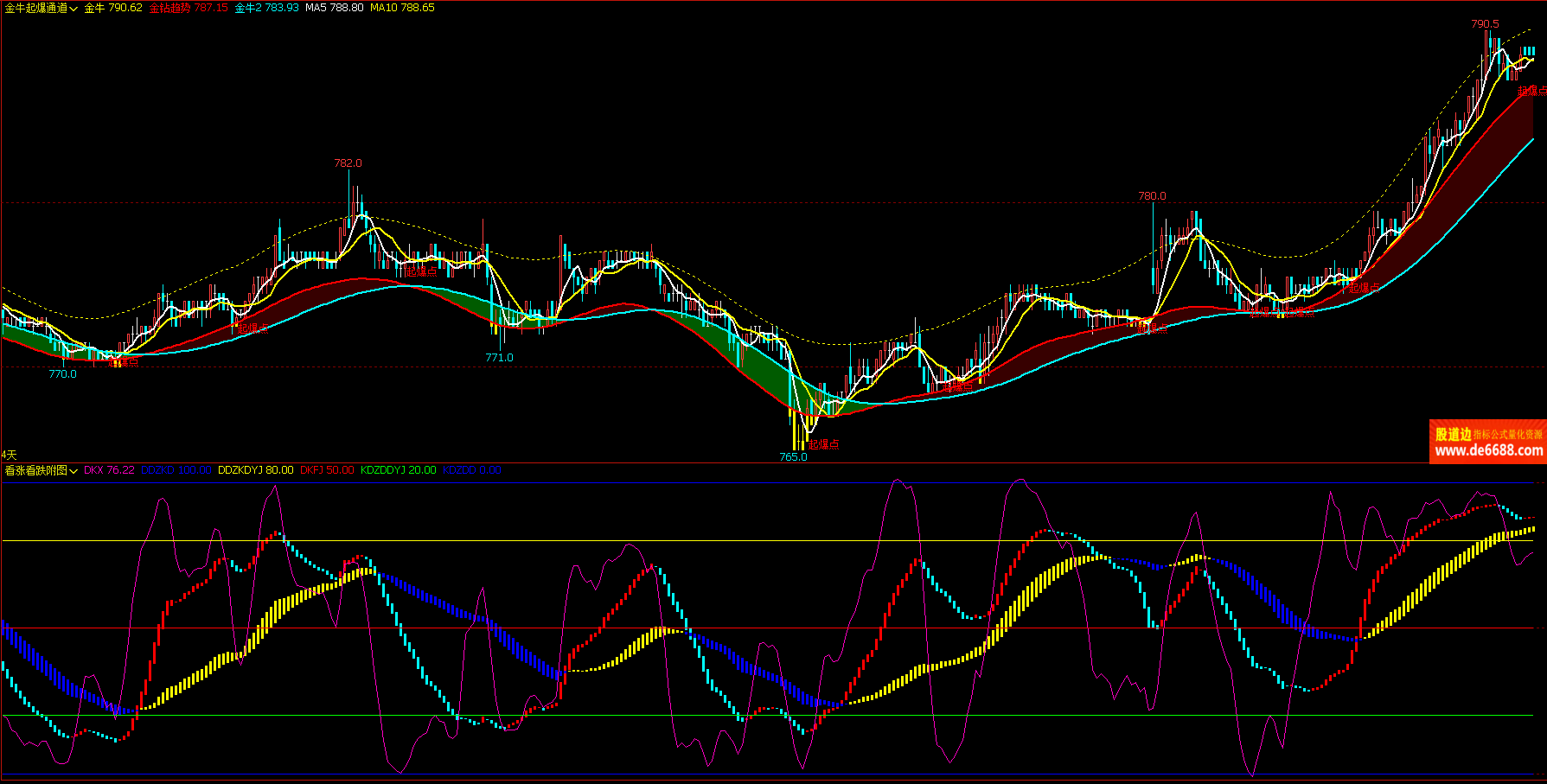
Task: Click the blue DDZKD 100.00 label
Action: coord(176,470)
